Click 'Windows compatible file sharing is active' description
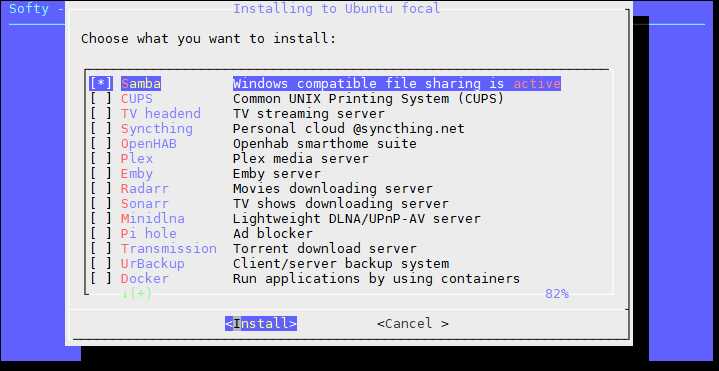Image resolution: width=719 pixels, height=371 pixels. click(397, 83)
